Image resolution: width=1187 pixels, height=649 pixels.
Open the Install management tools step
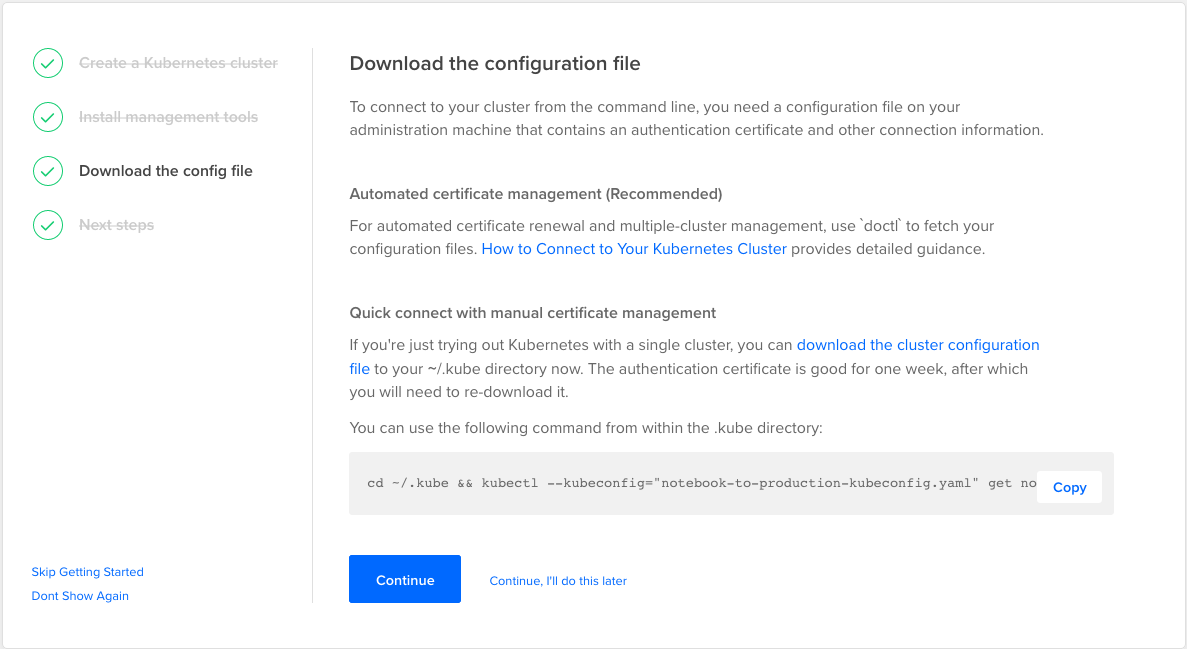[x=168, y=117]
